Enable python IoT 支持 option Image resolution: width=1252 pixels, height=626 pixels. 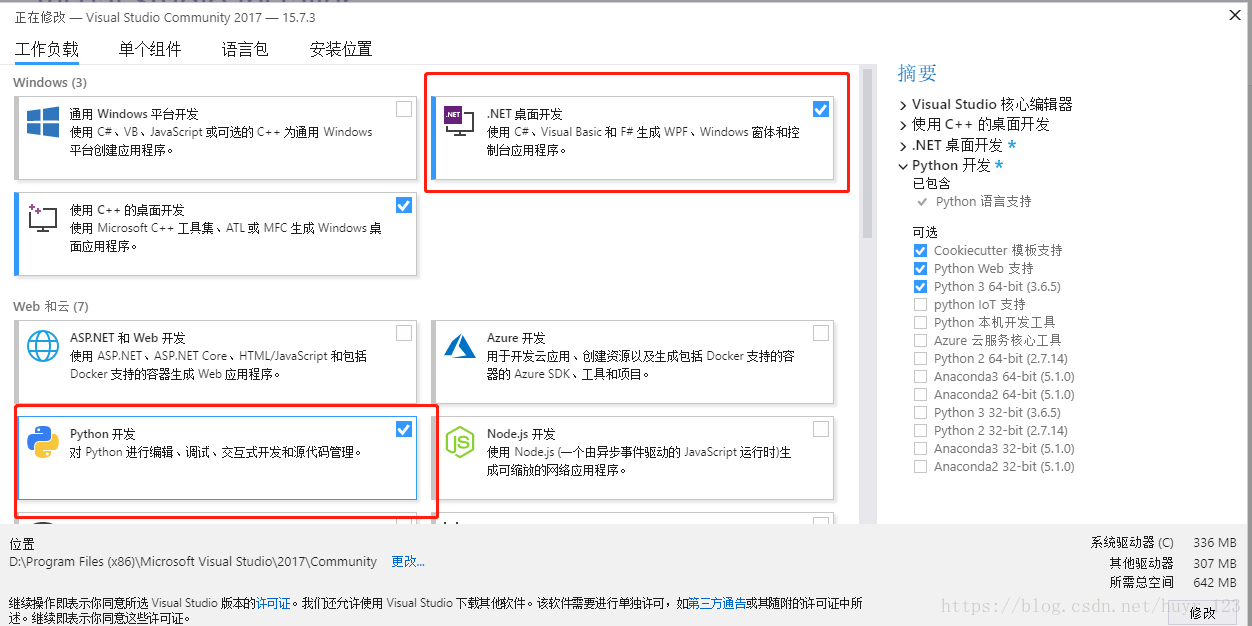(920, 304)
